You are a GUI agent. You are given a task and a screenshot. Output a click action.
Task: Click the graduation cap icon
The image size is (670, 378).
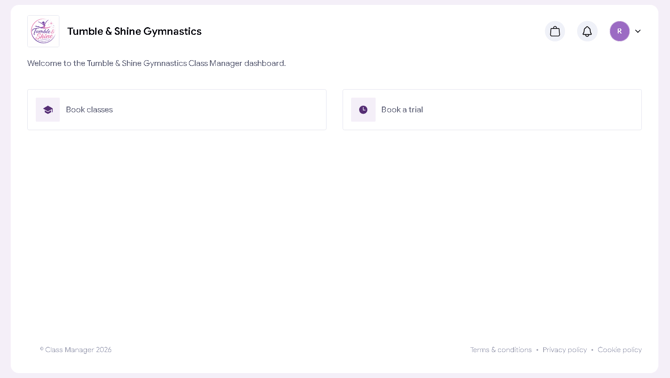click(48, 110)
